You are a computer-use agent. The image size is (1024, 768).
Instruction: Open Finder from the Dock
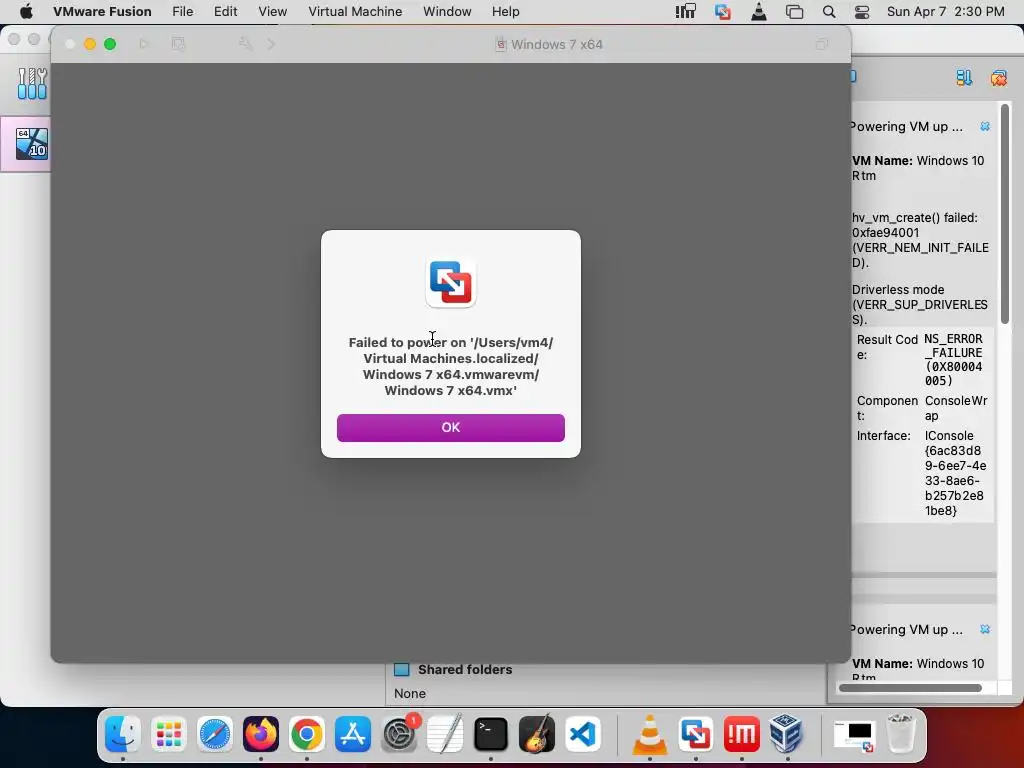123,733
